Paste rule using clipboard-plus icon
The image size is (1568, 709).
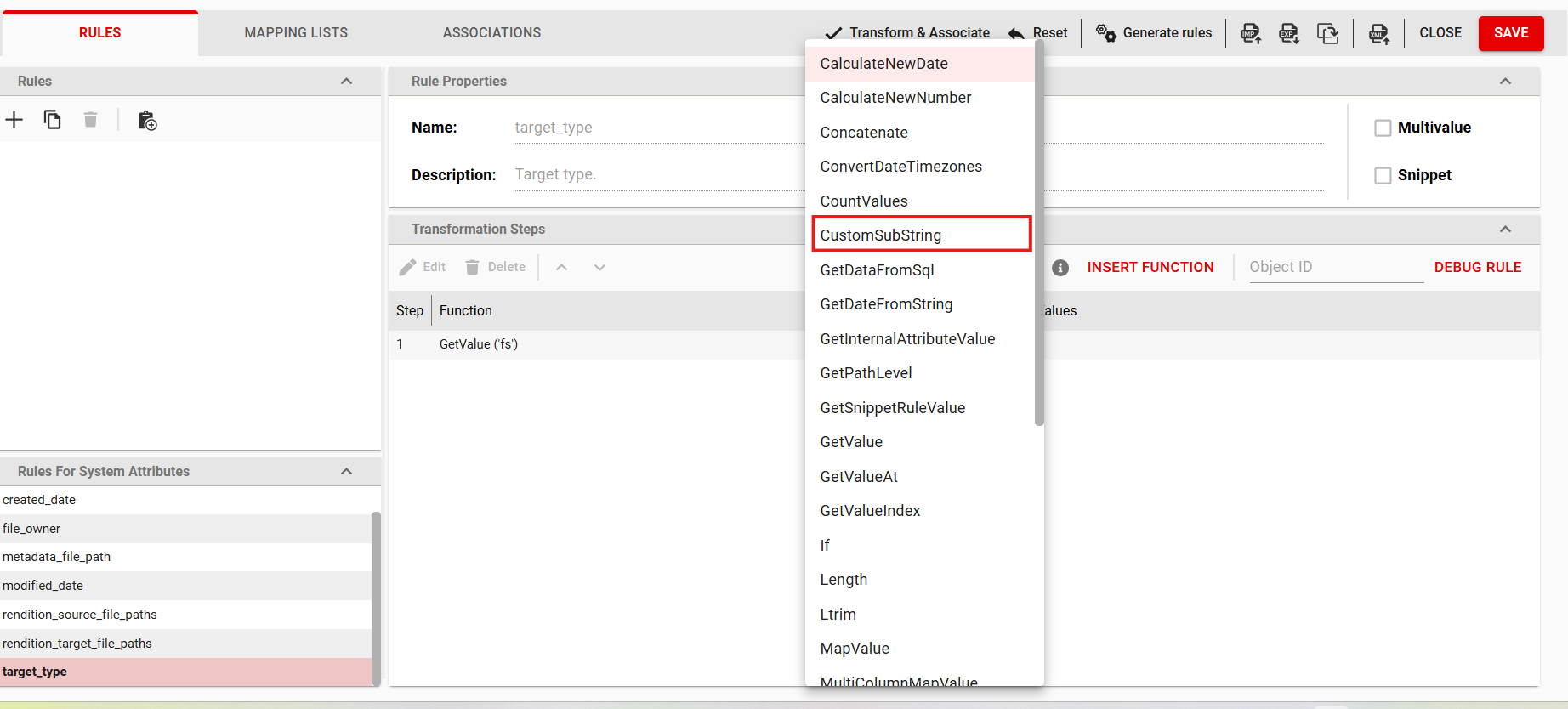pos(147,121)
